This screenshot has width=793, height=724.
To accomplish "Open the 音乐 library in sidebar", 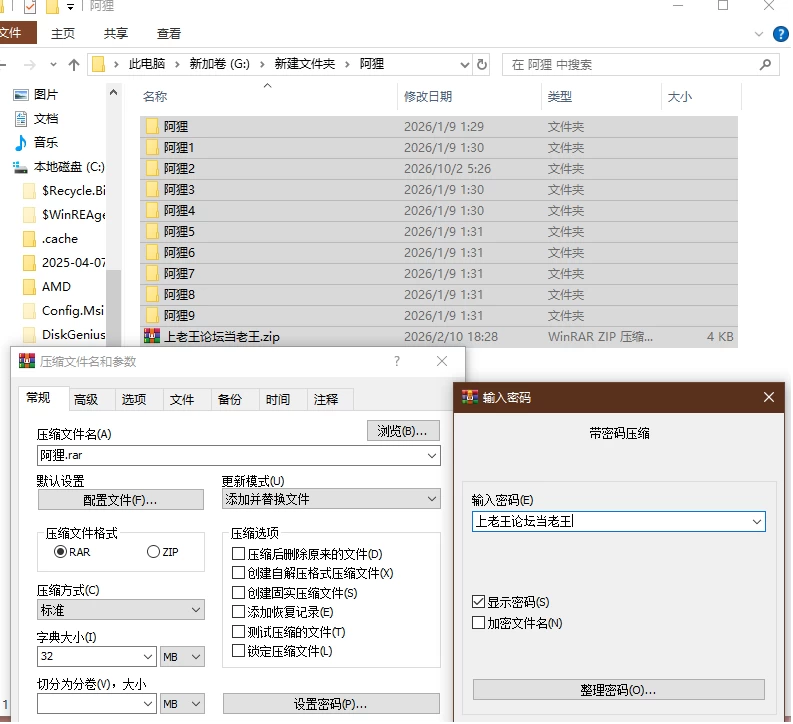I will [x=46, y=142].
